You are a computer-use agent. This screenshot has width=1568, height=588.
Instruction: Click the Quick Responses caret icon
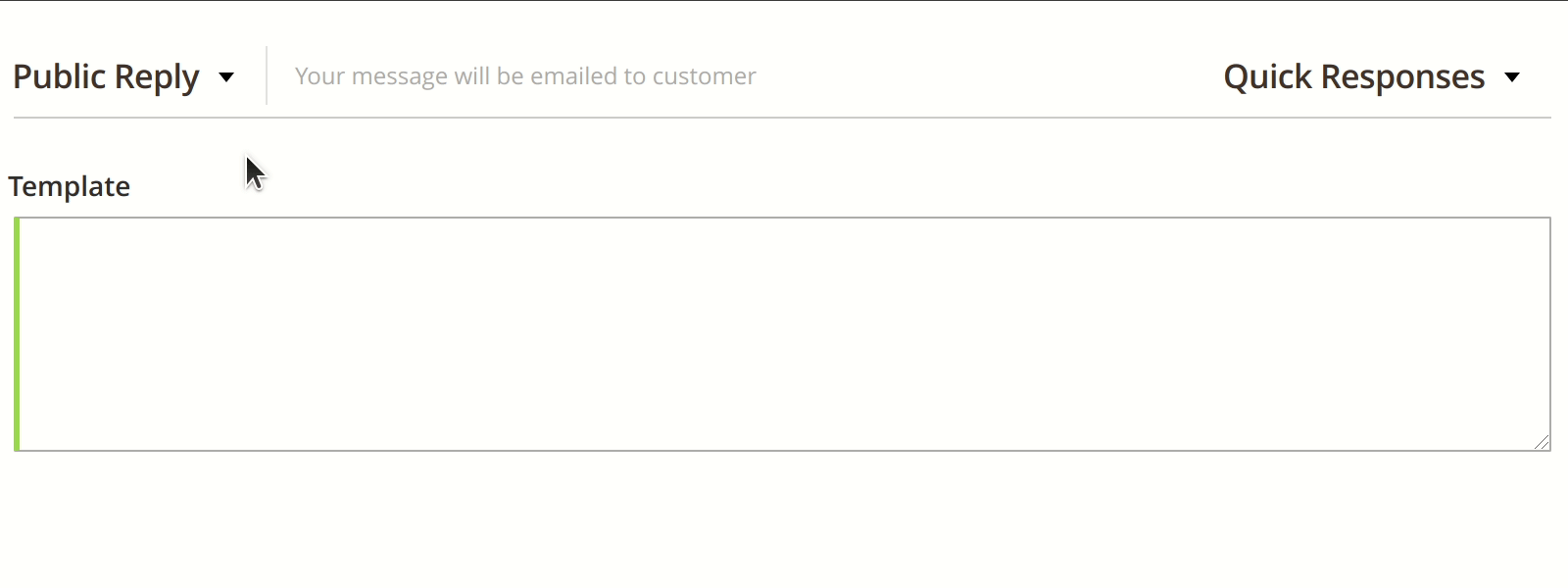1514,76
